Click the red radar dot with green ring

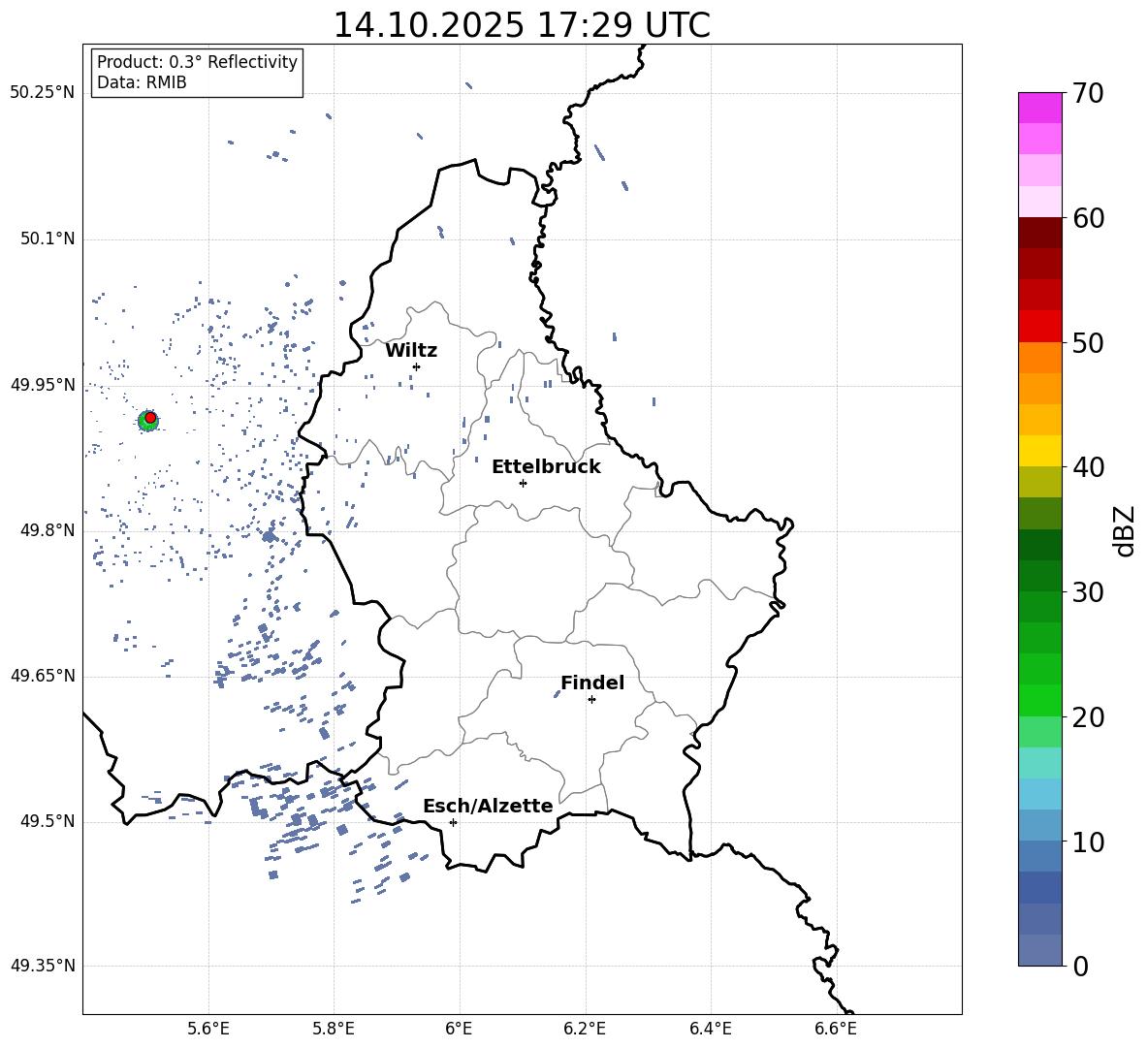148,420
